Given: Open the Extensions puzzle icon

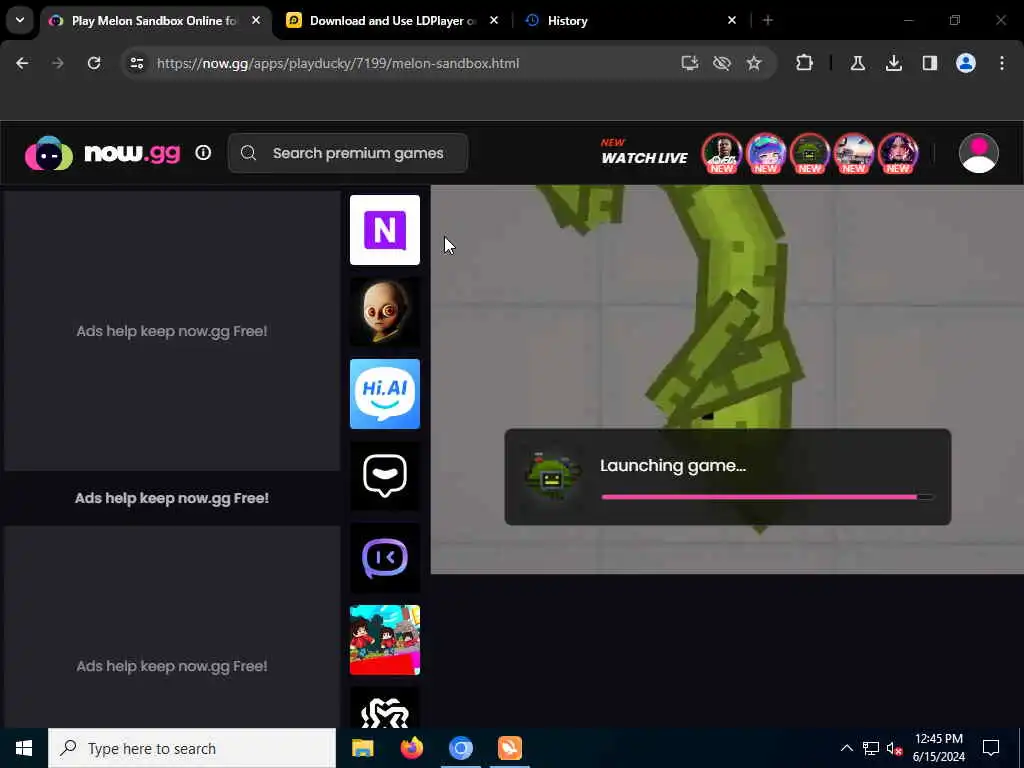Looking at the screenshot, I should [805, 63].
